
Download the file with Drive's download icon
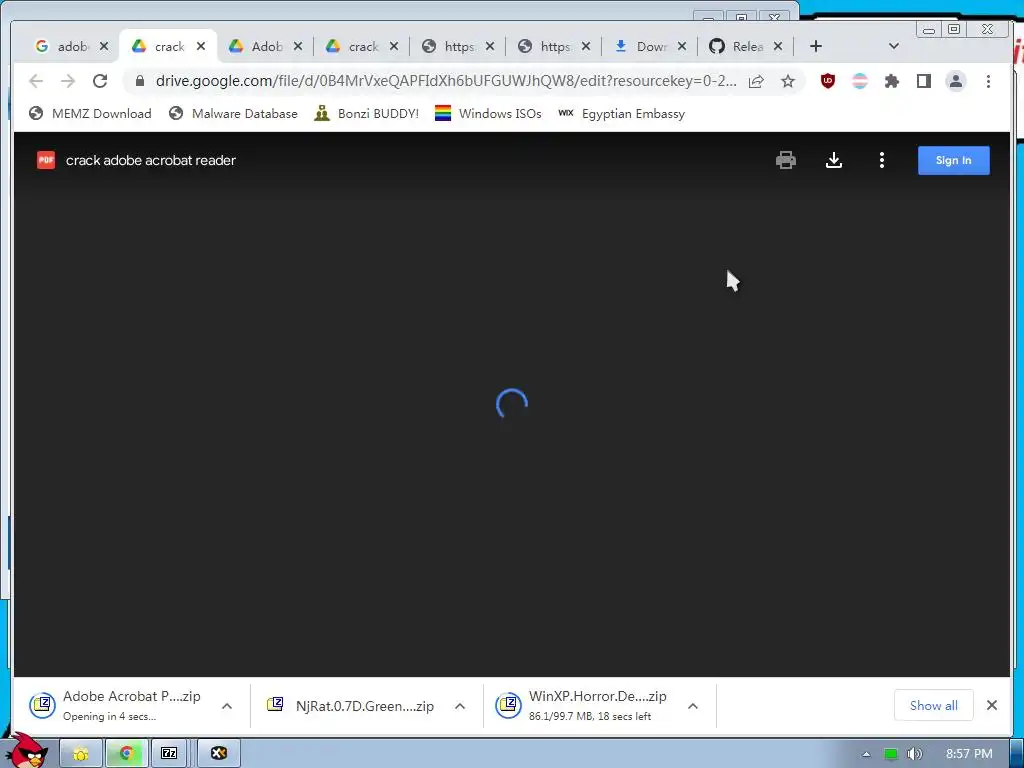point(834,160)
